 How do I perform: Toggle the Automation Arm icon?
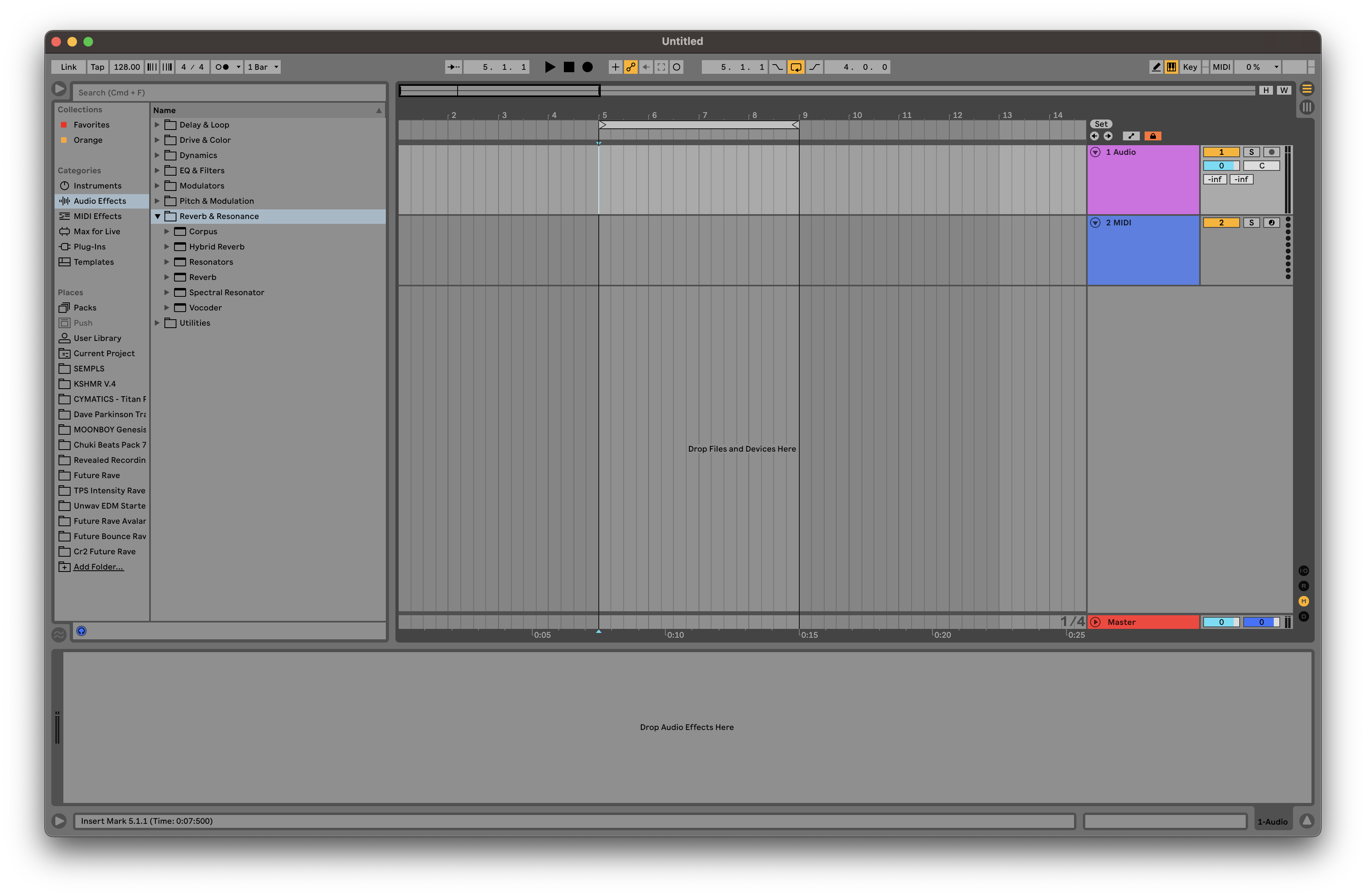coord(631,67)
